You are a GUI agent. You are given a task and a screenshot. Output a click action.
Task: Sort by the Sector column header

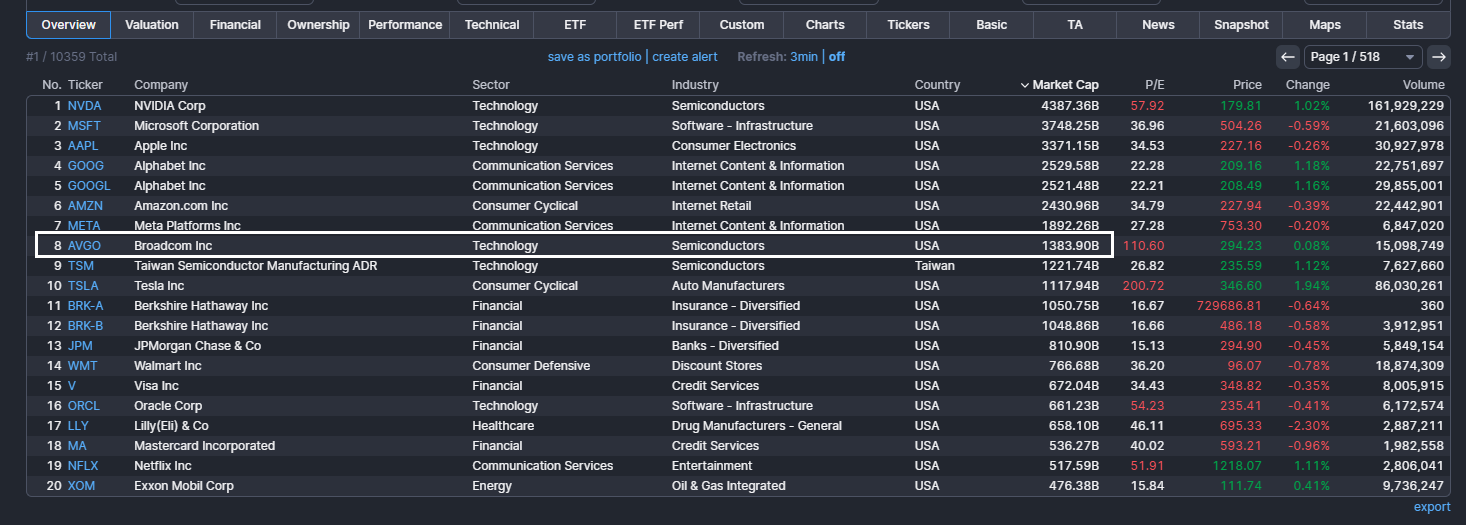click(491, 85)
